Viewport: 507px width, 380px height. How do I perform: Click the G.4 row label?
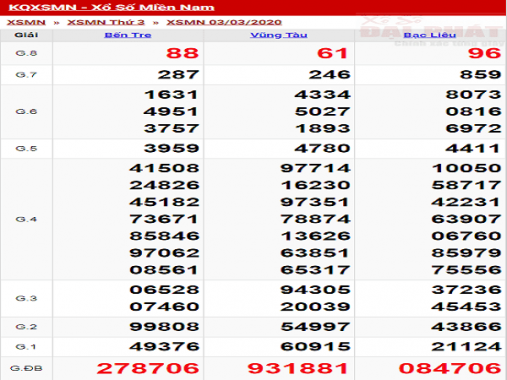[x=26, y=219]
